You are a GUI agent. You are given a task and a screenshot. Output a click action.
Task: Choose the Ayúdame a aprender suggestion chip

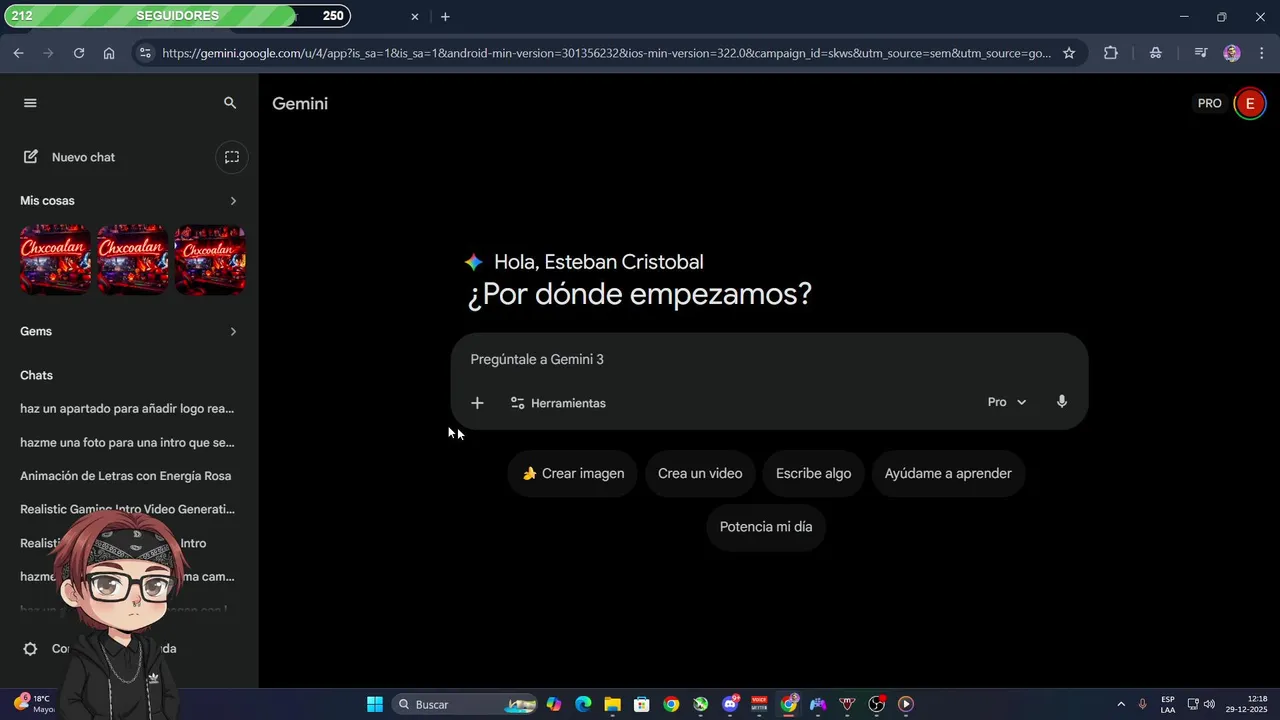click(x=948, y=474)
